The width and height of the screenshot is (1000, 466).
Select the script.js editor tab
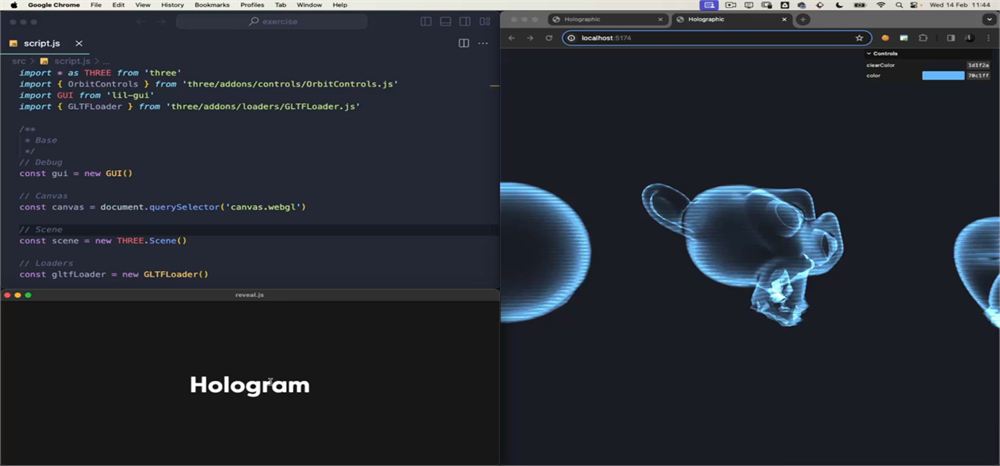[x=45, y=43]
